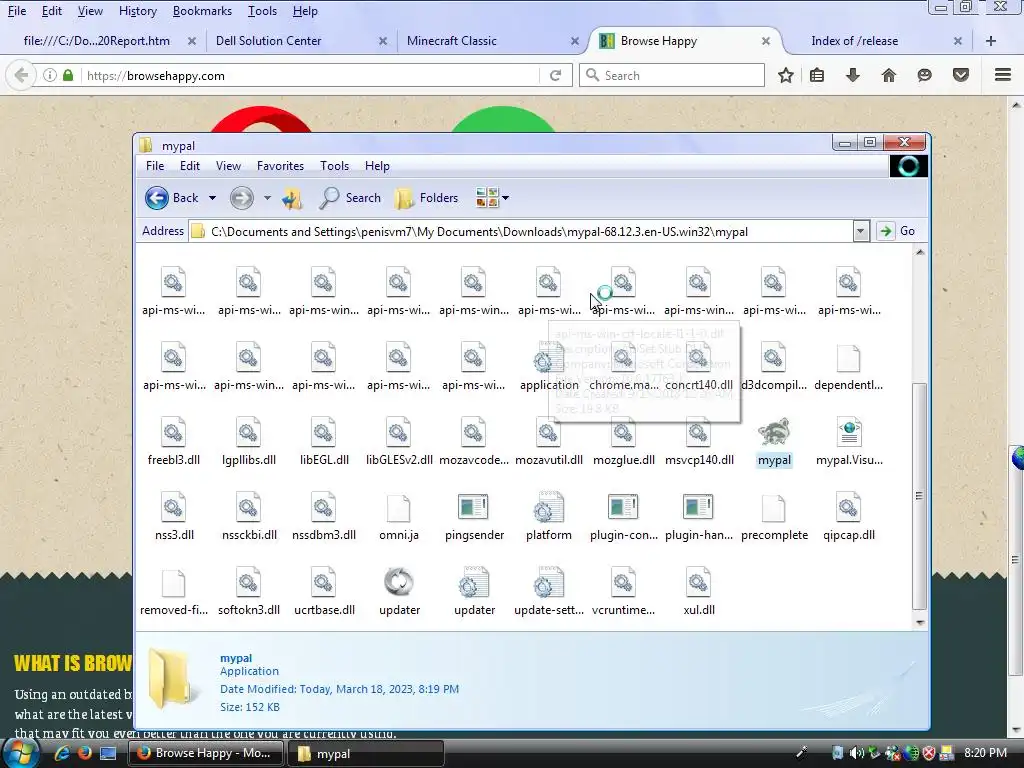Close the Browse Happy tab
1024x768 pixels.
(x=765, y=40)
